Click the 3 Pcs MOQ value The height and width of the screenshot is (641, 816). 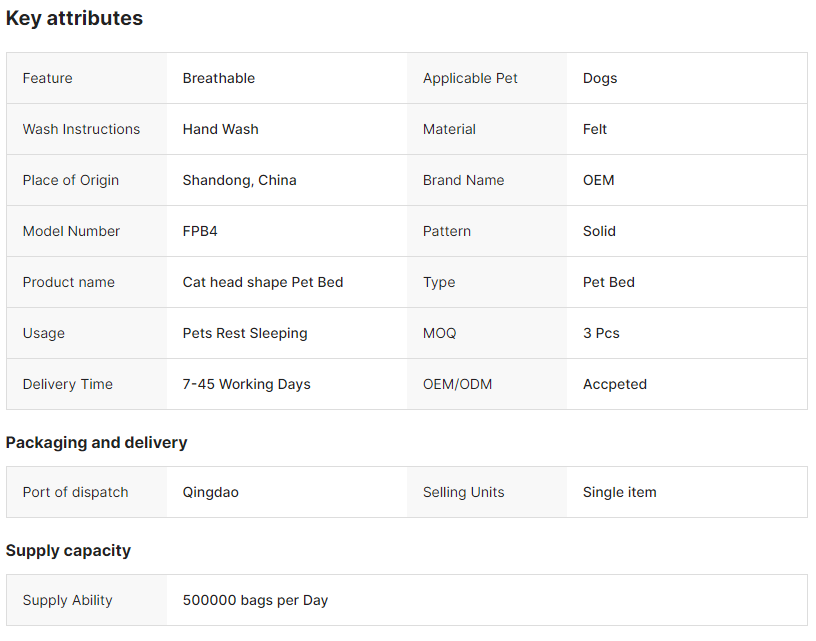601,333
